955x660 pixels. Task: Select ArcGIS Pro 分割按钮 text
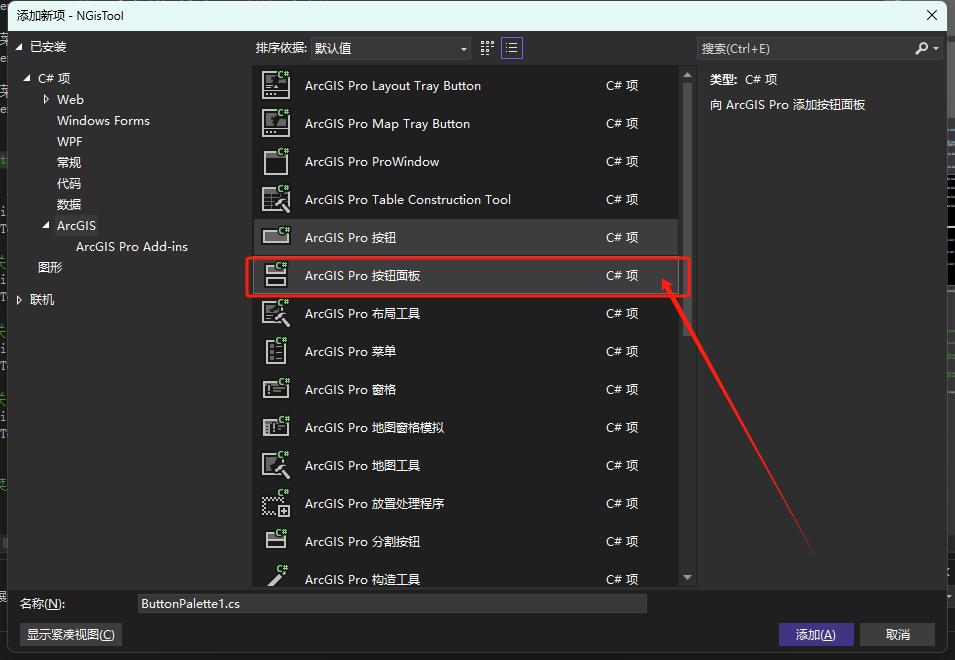click(x=362, y=541)
